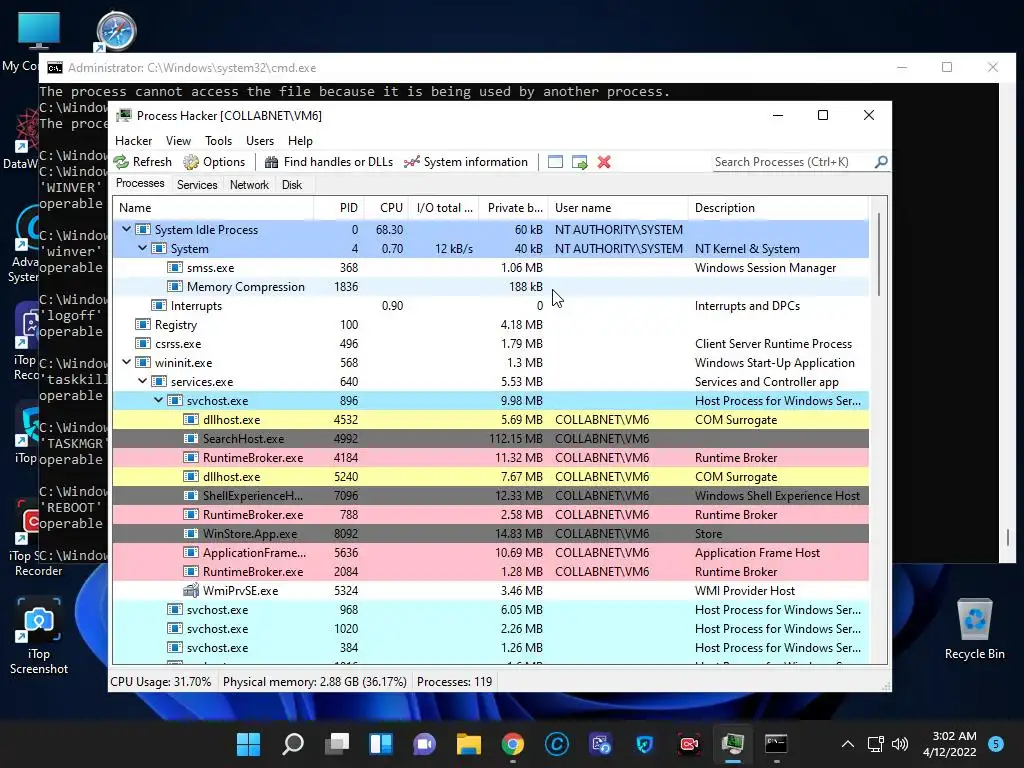Sort by the Private bytes column header
The width and height of the screenshot is (1024, 768).
point(513,208)
